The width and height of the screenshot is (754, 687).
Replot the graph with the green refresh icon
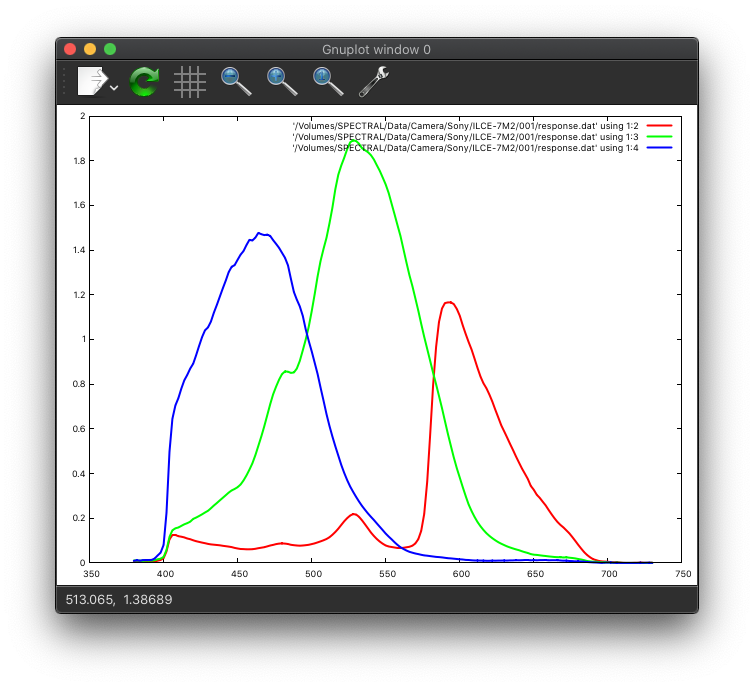pos(144,81)
